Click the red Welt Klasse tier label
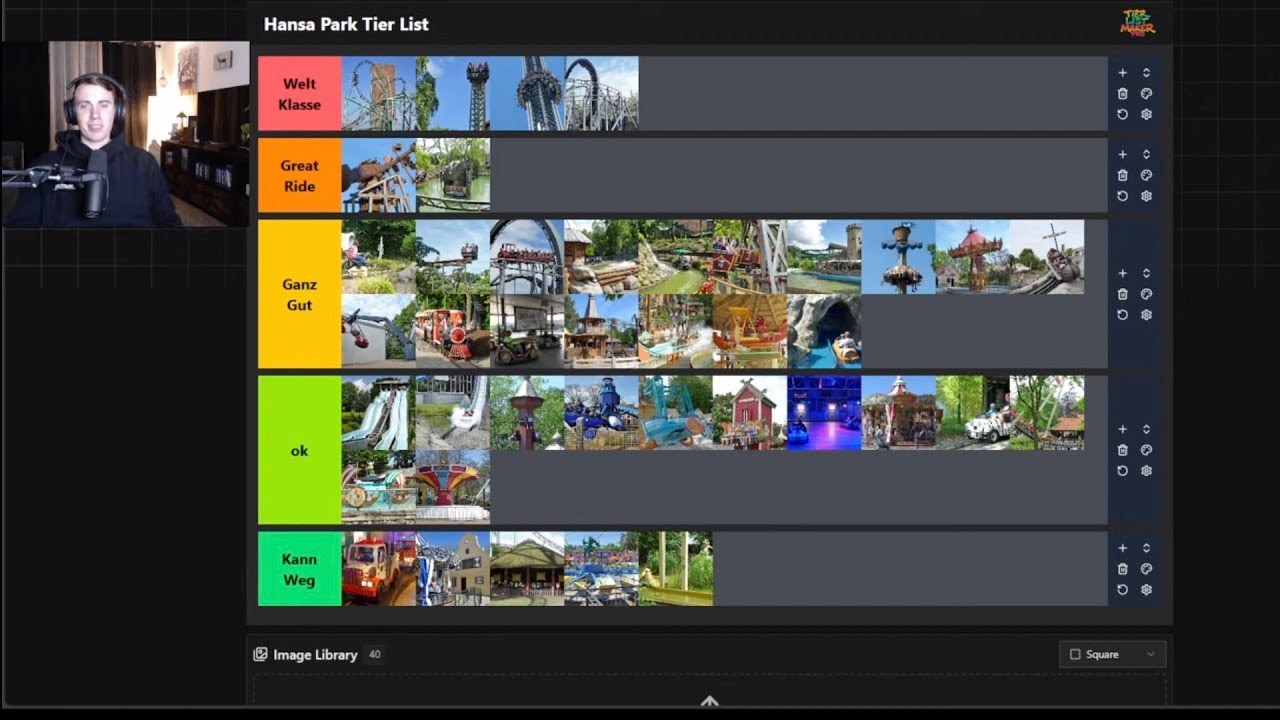Screen dimensions: 1280x720 300,93
